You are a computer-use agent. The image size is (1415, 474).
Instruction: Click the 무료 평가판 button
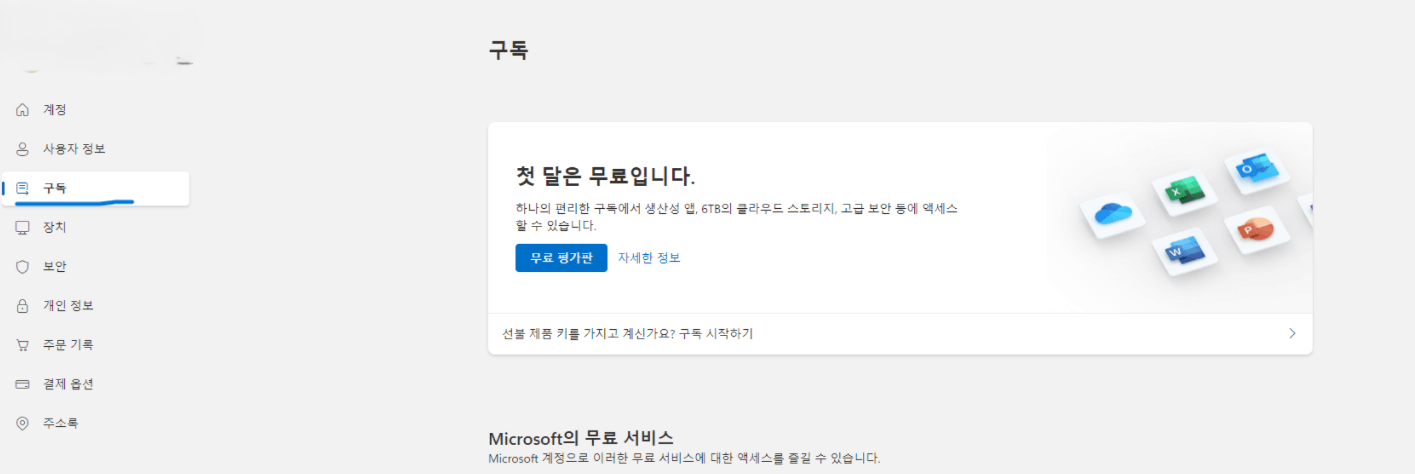[x=561, y=258]
